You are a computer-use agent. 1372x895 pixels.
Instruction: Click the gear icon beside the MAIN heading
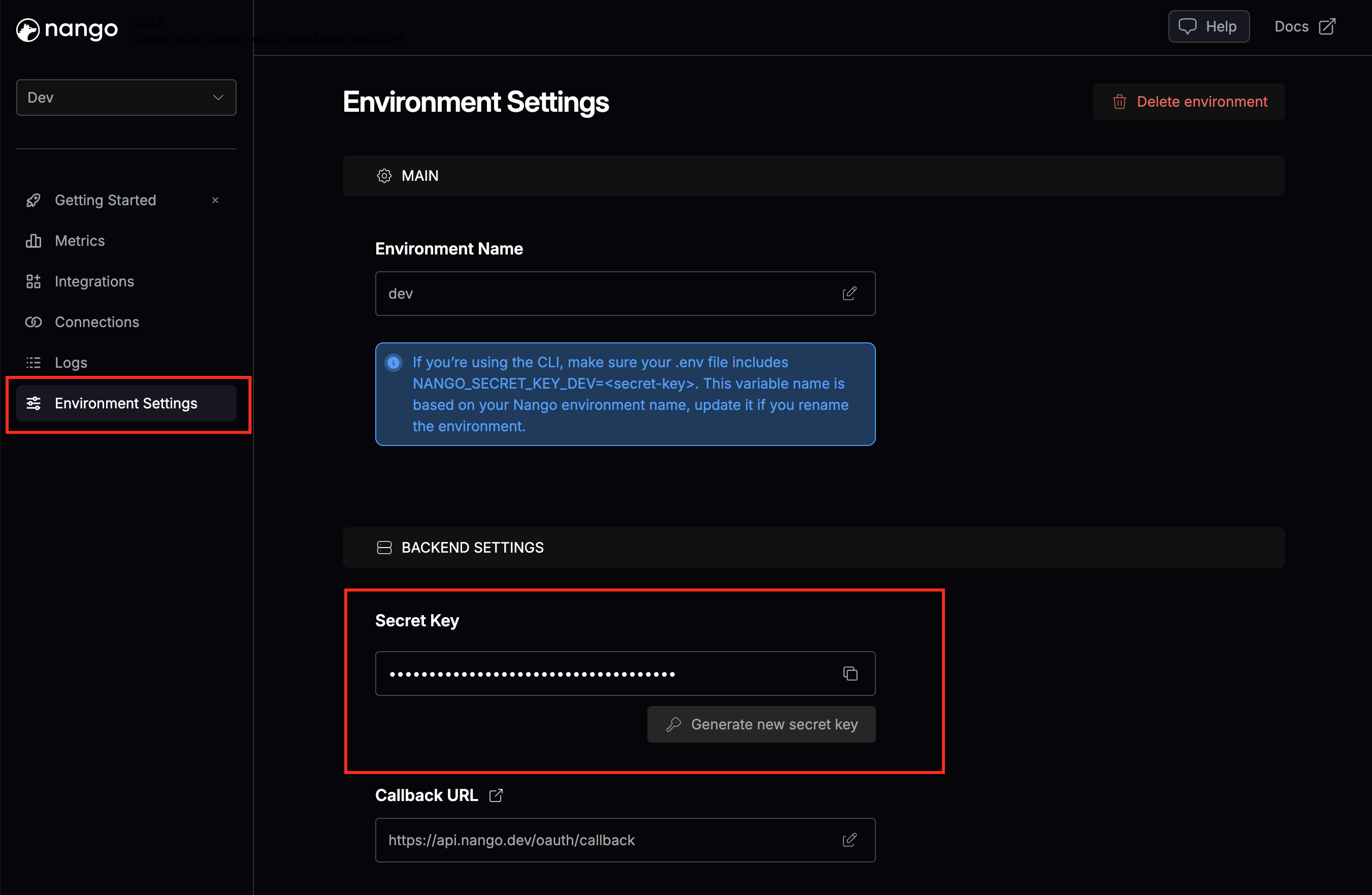tap(384, 176)
